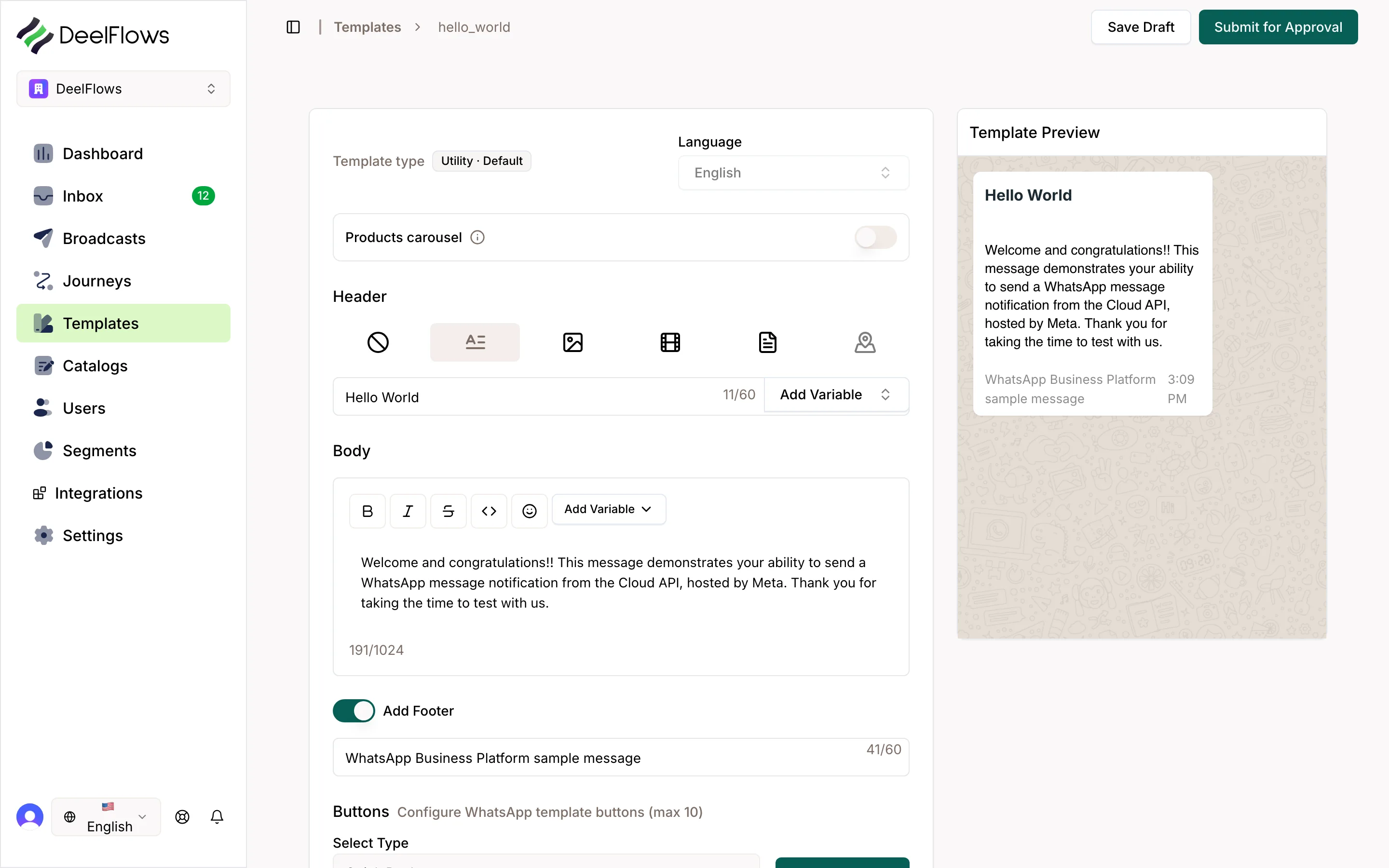The height and width of the screenshot is (868, 1389).
Task: Open Segments section
Action: 123,451
